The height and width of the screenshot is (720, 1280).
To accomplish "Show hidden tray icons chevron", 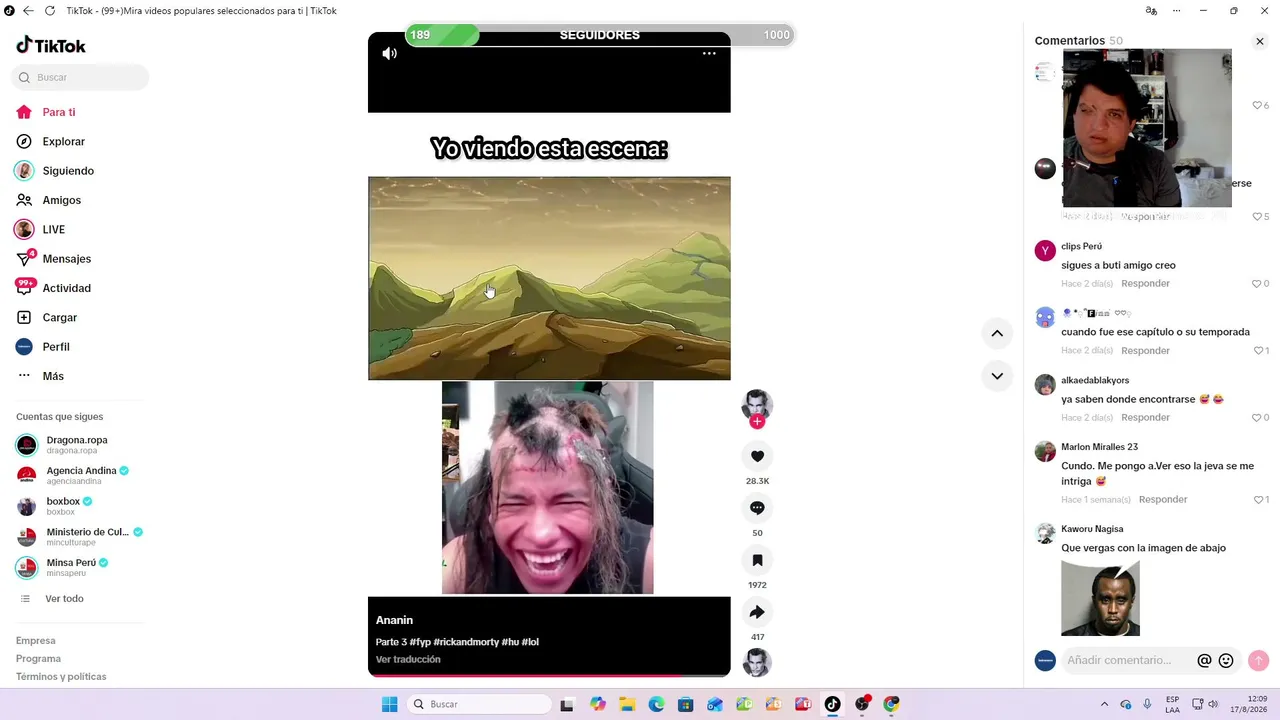I will point(1104,704).
